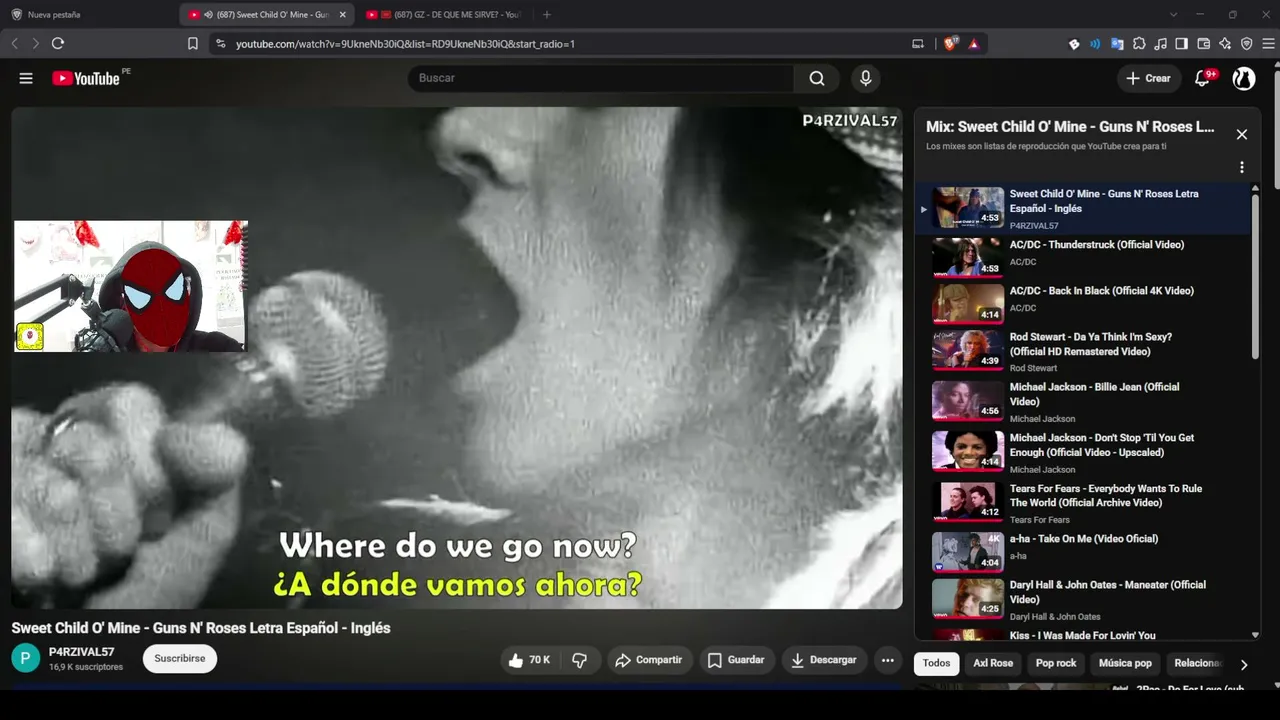Toggle the browser sidebar panel icon
Screen dimensions: 1280x720
click(1182, 43)
